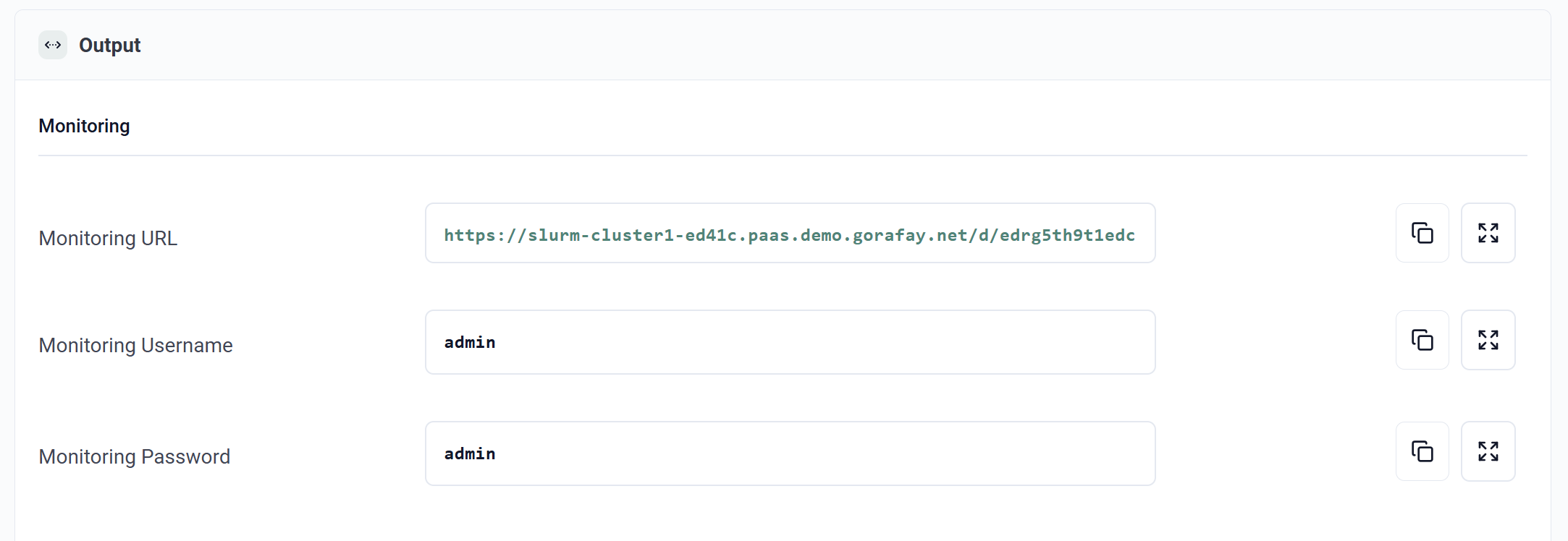Click the Monitoring Password label
1568x541 pixels.
pos(134,456)
